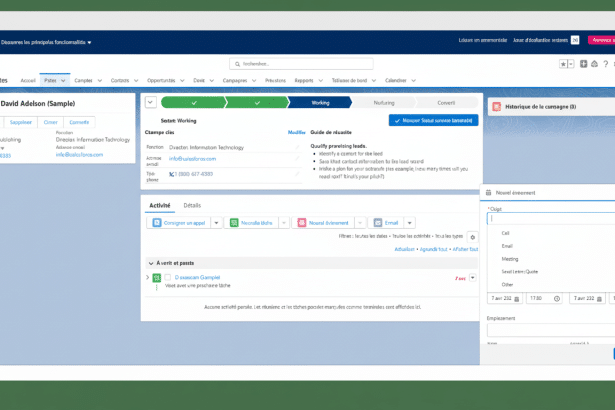The image size is (615, 410).
Task: Open the Tableaux de bord tab
Action: pos(349,80)
